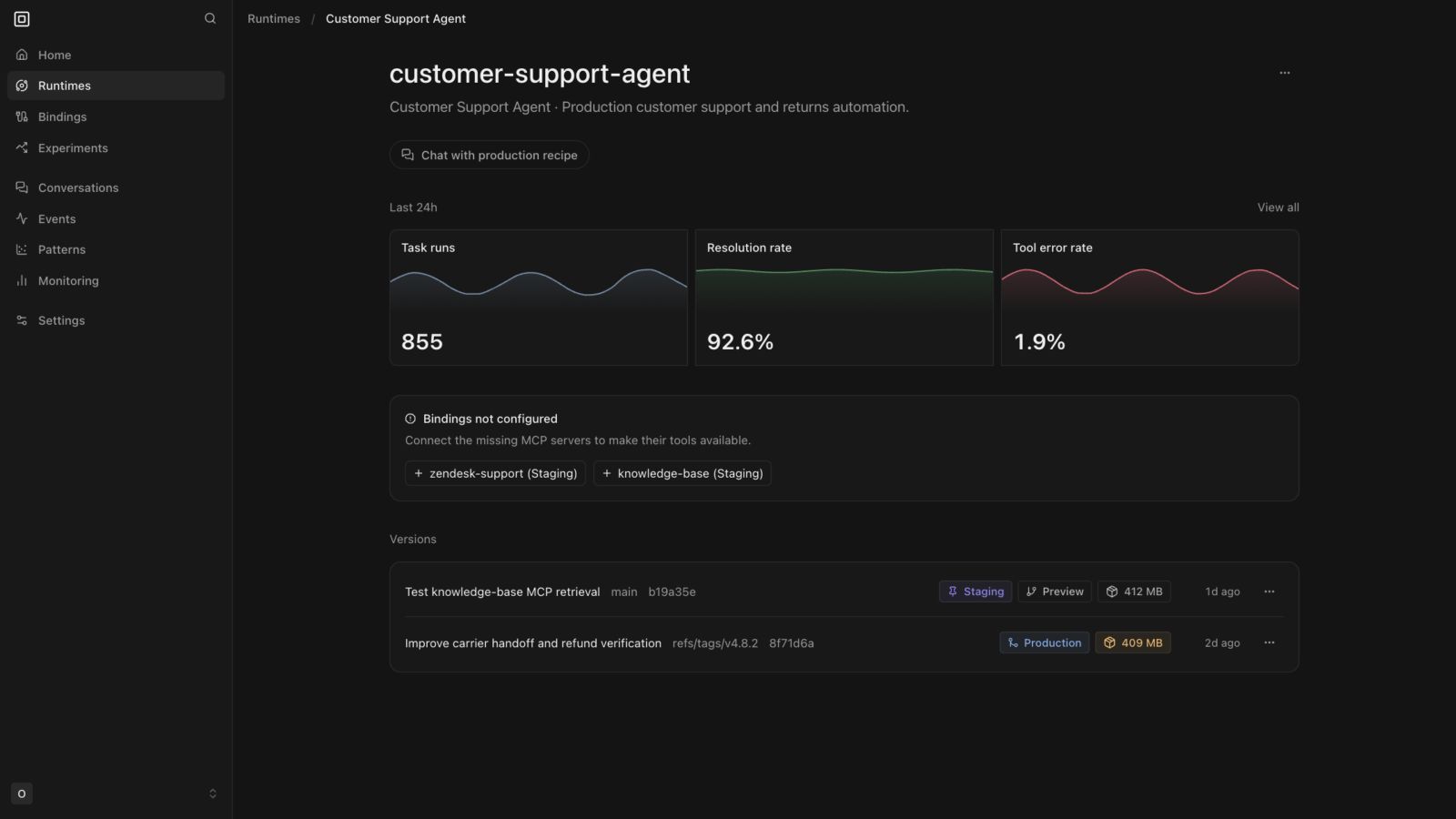Add the zendesk-support (Staging) binding
Viewport: 1456px width, 819px height.
tap(495, 473)
